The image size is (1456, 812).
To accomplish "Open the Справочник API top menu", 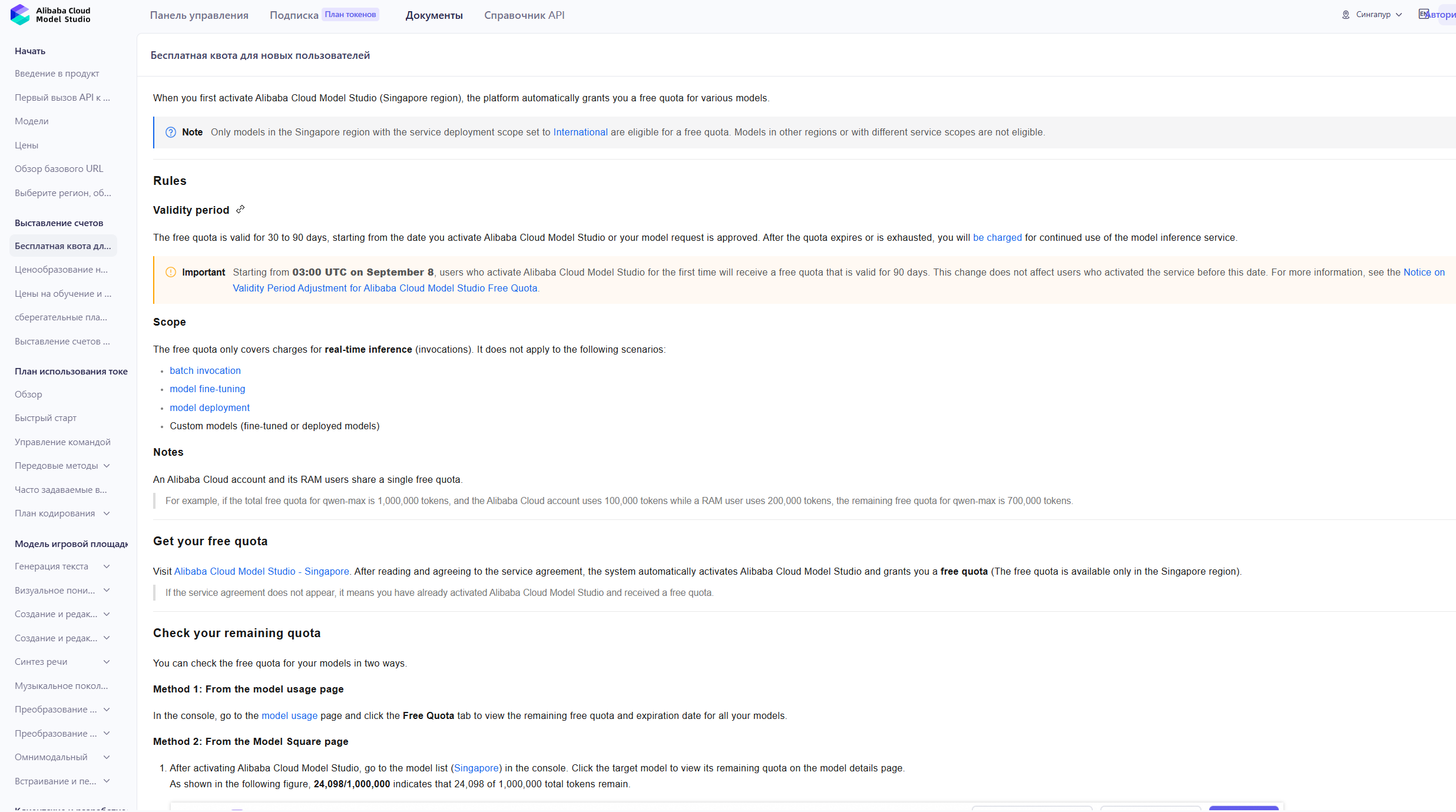I will tap(524, 15).
